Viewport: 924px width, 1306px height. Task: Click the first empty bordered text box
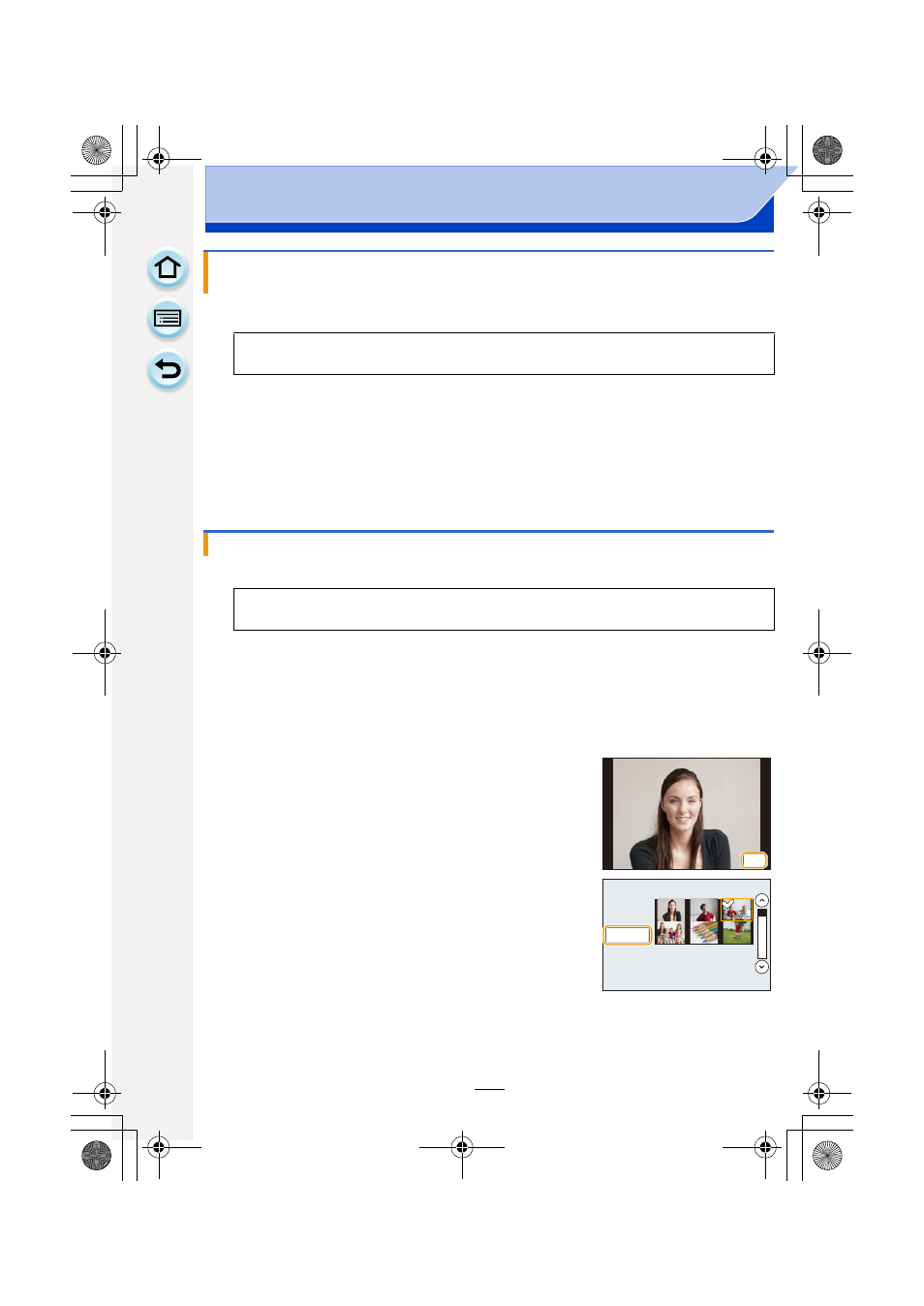pyautogui.click(x=504, y=354)
